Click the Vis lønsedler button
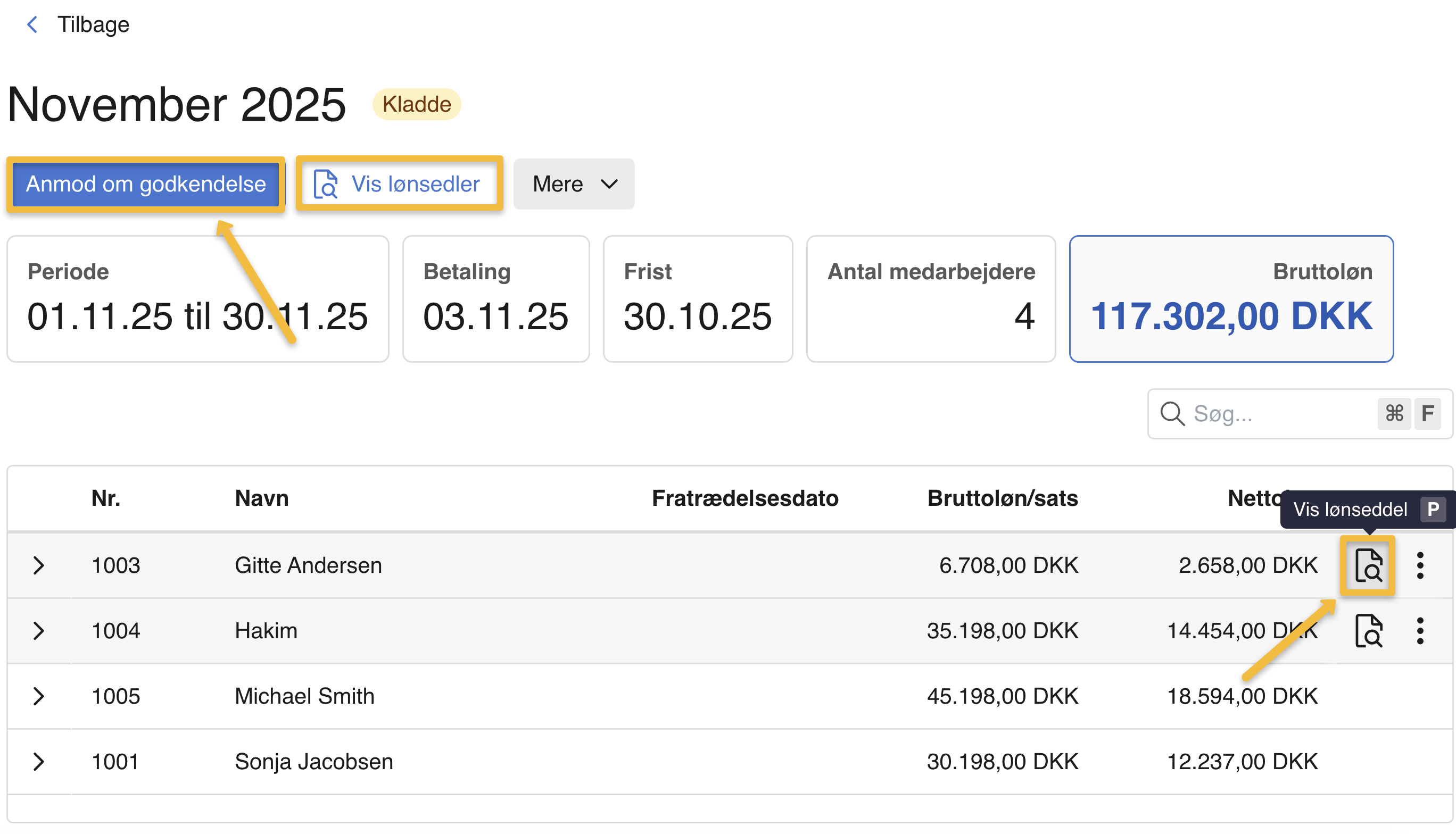The height and width of the screenshot is (834, 1456). (x=399, y=184)
